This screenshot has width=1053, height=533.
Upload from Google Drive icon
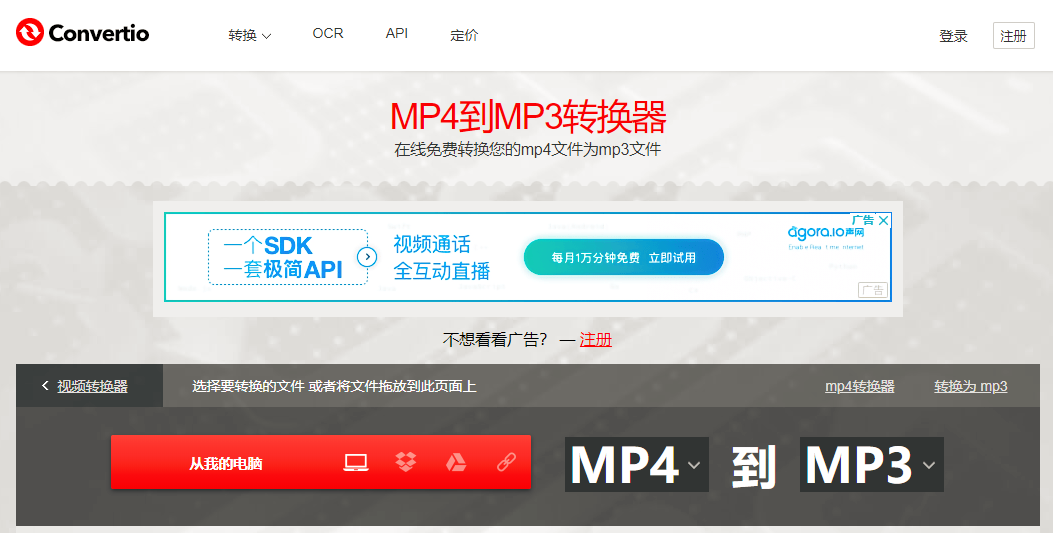click(456, 462)
